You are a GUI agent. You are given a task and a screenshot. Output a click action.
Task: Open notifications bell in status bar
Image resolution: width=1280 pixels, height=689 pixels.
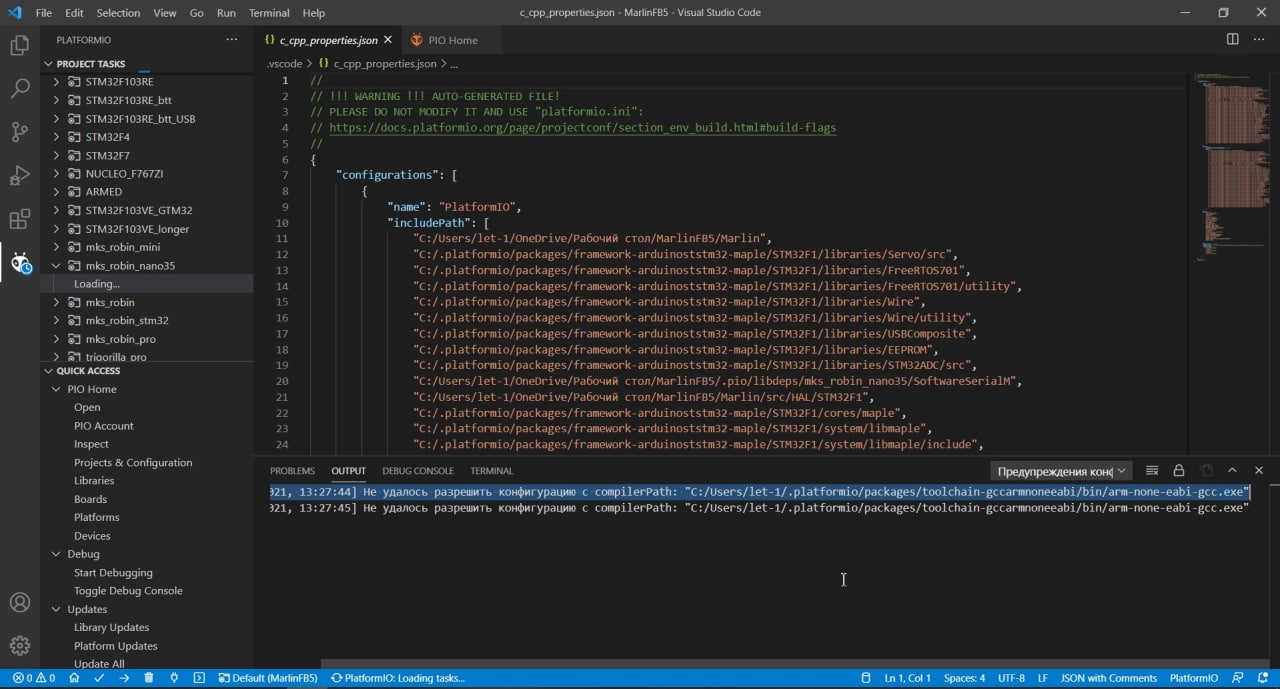tap(1263, 678)
